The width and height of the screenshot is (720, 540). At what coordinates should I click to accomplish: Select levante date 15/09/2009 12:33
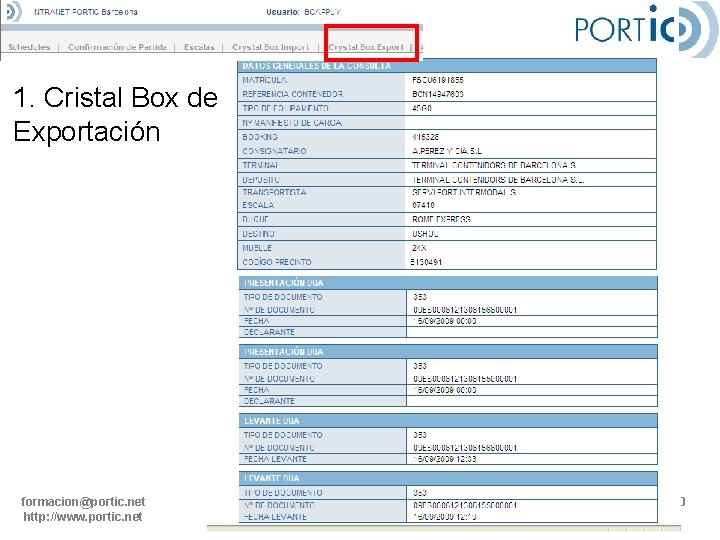[x=444, y=459]
